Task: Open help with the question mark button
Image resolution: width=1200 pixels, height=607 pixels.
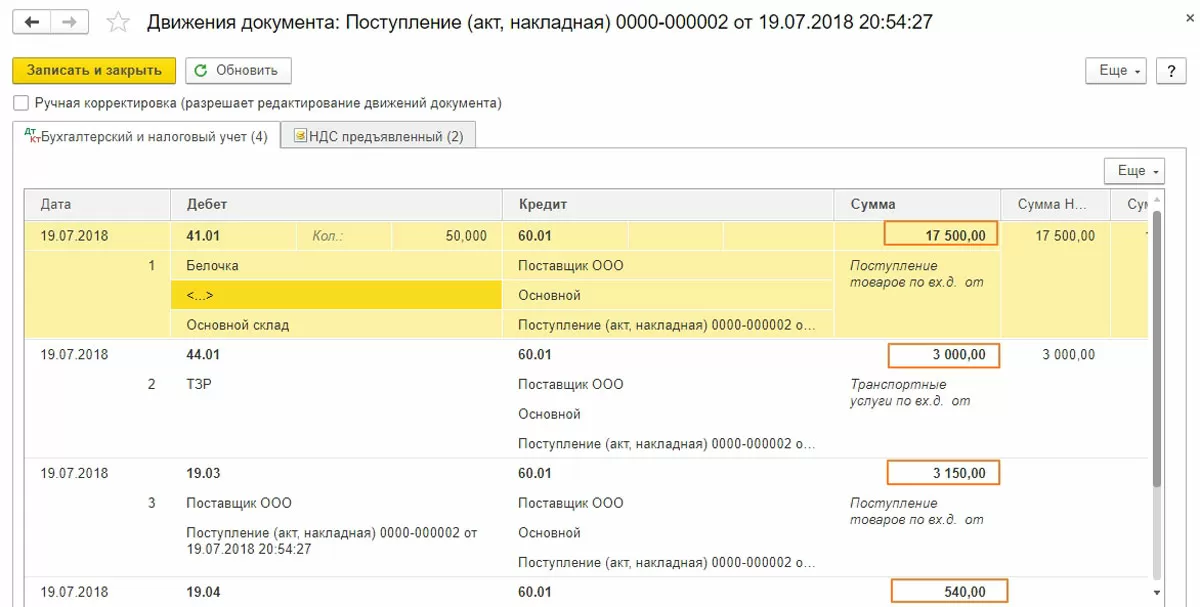Action: click(1170, 70)
